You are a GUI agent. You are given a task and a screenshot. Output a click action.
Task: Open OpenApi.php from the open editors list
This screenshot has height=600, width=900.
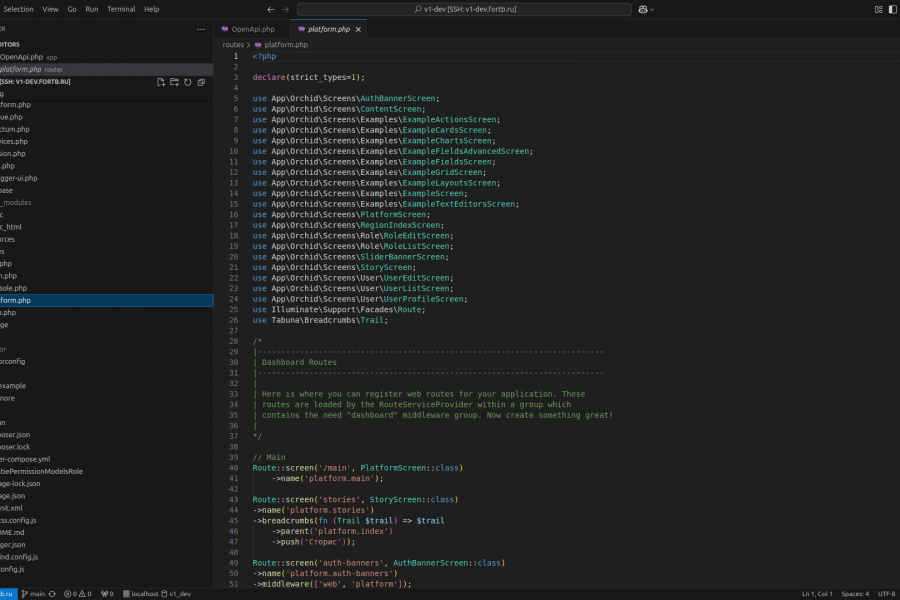point(22,57)
